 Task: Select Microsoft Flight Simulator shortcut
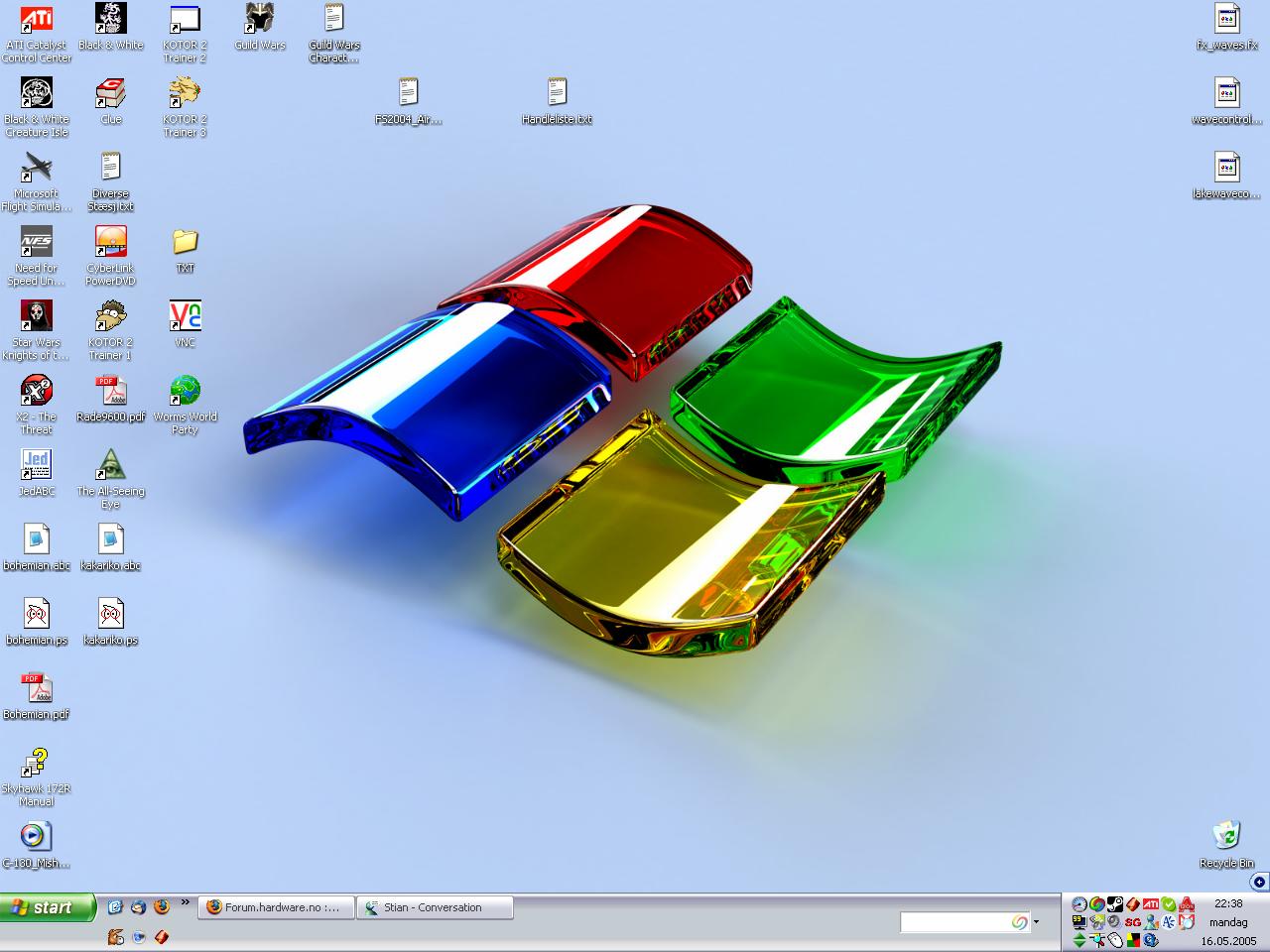[37, 181]
